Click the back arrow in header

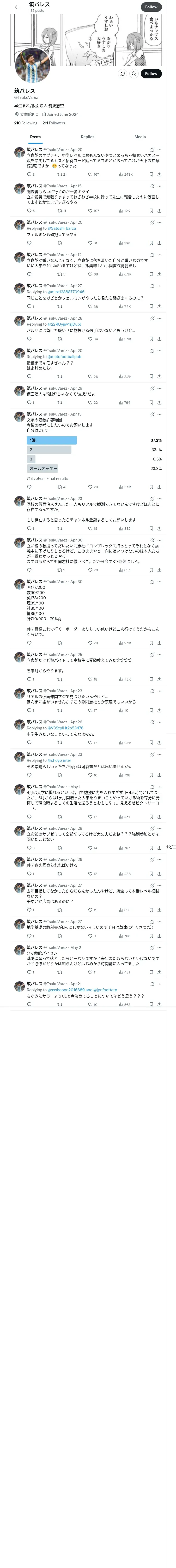[17, 7]
